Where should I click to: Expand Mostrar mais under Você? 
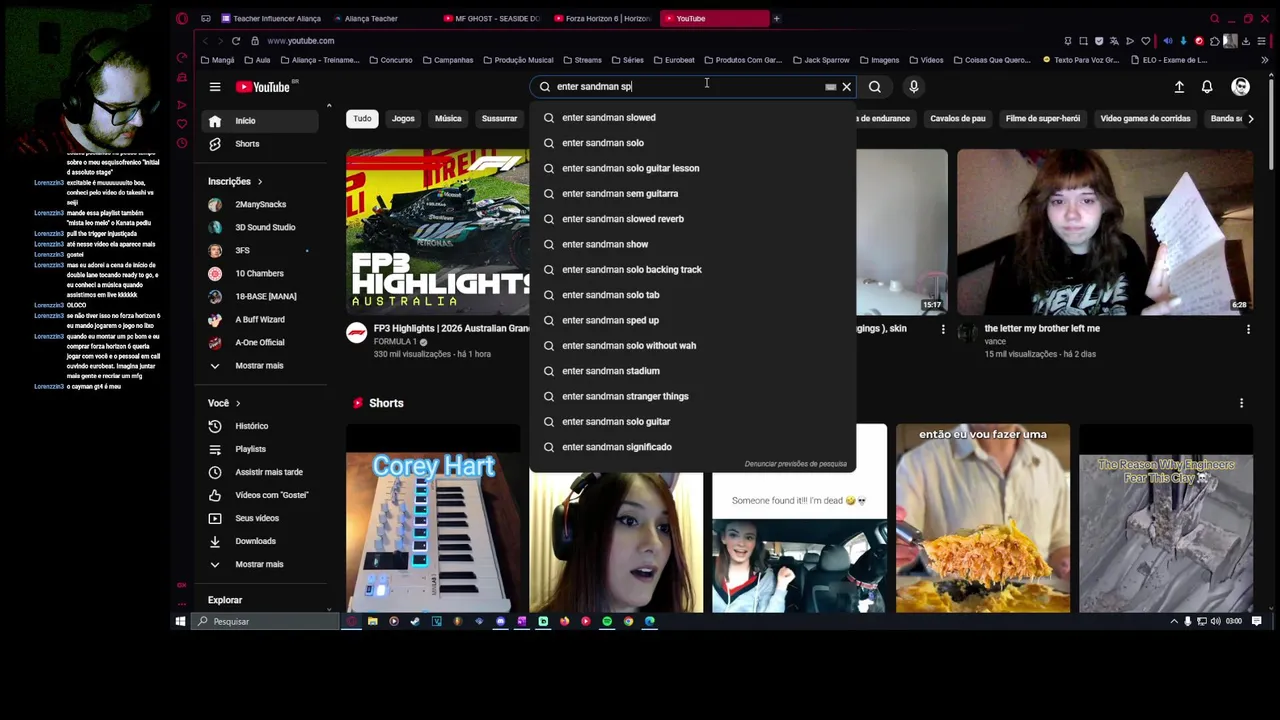tap(262, 564)
